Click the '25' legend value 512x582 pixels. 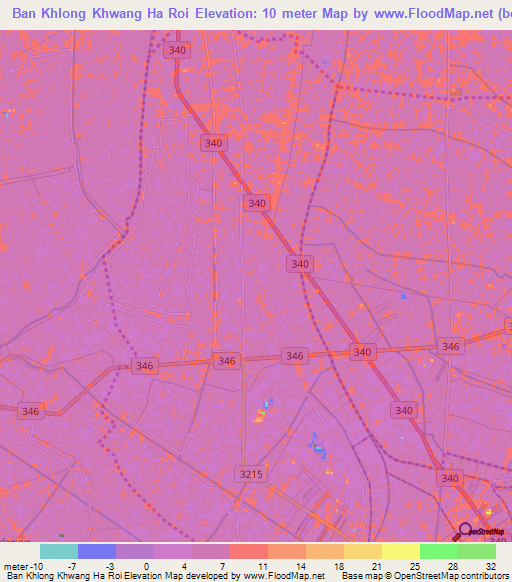pyautogui.click(x=415, y=567)
